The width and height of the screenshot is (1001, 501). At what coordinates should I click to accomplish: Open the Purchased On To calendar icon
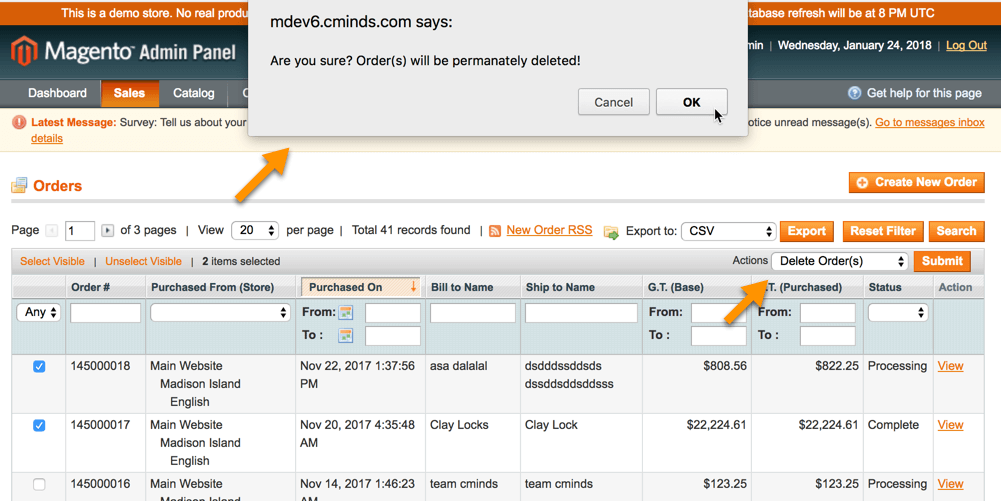(346, 336)
